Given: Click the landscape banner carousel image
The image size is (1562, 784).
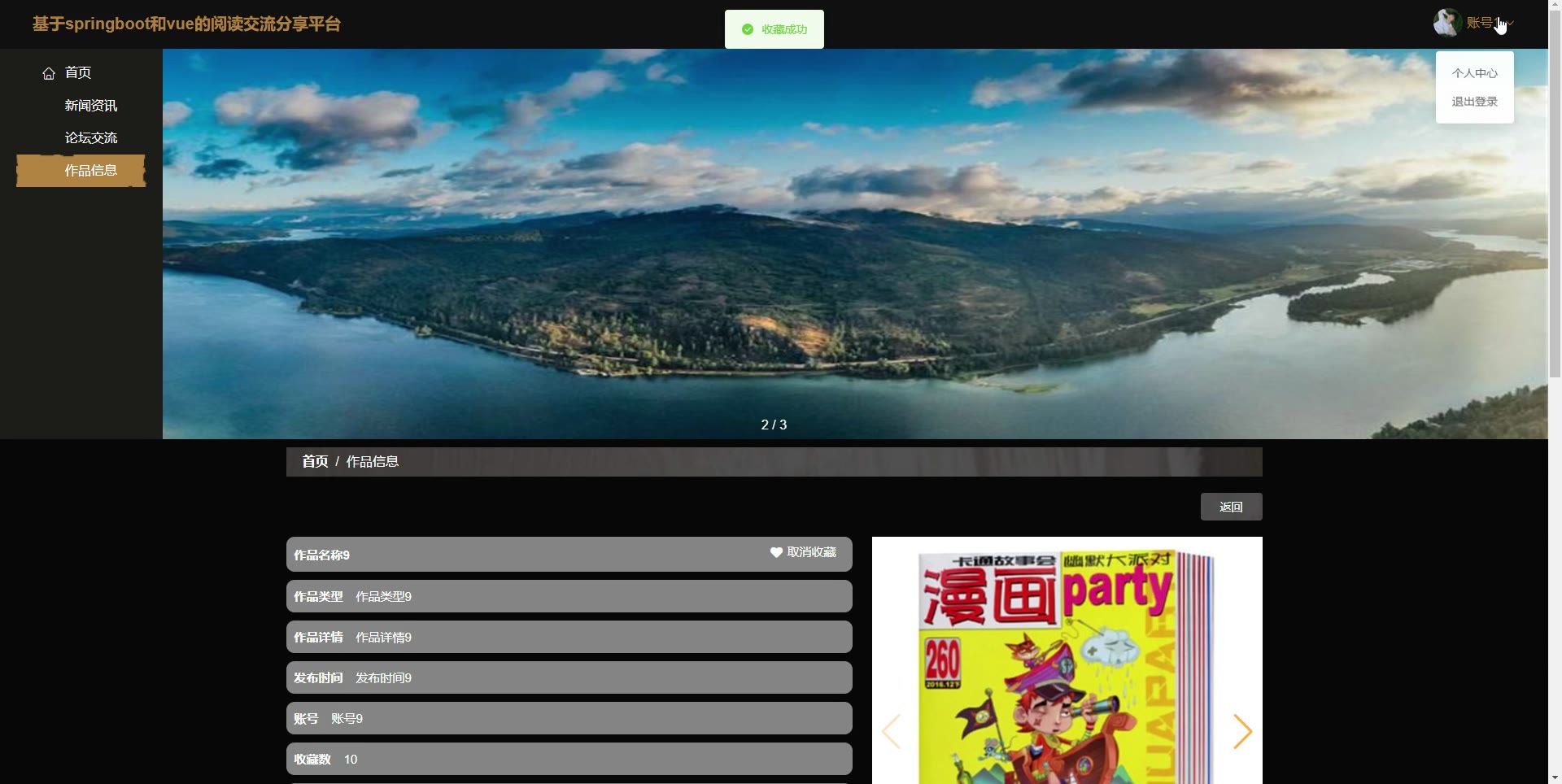Looking at the screenshot, I should (x=855, y=244).
